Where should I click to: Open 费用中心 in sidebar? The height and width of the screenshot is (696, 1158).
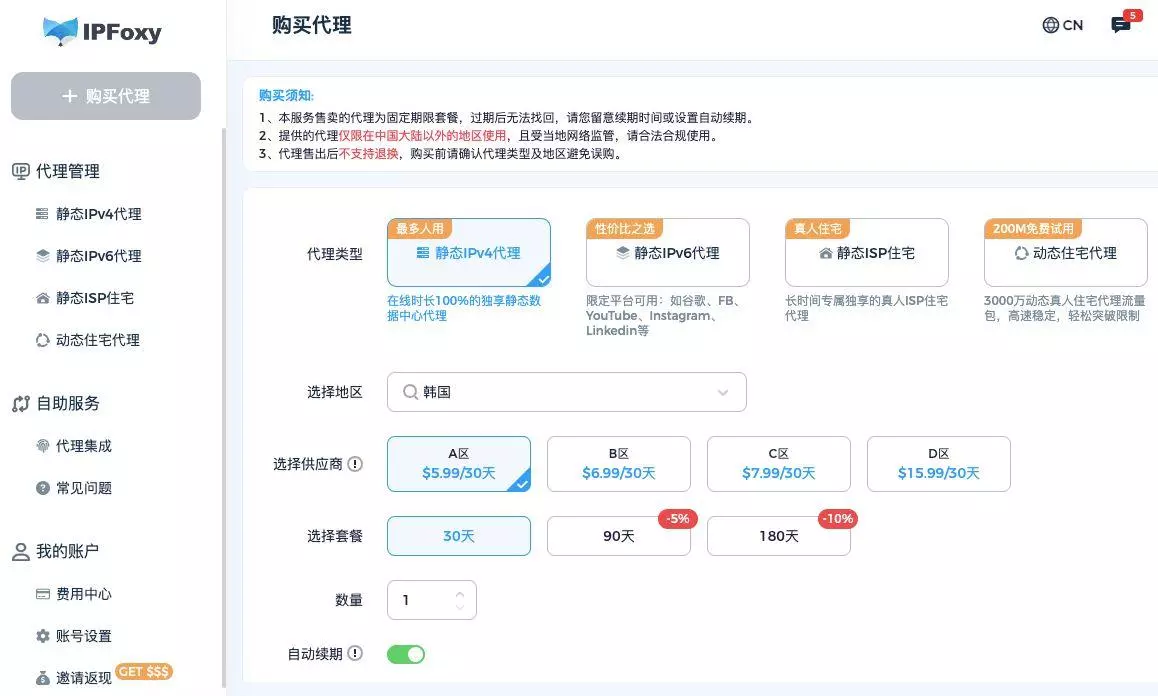point(74,593)
